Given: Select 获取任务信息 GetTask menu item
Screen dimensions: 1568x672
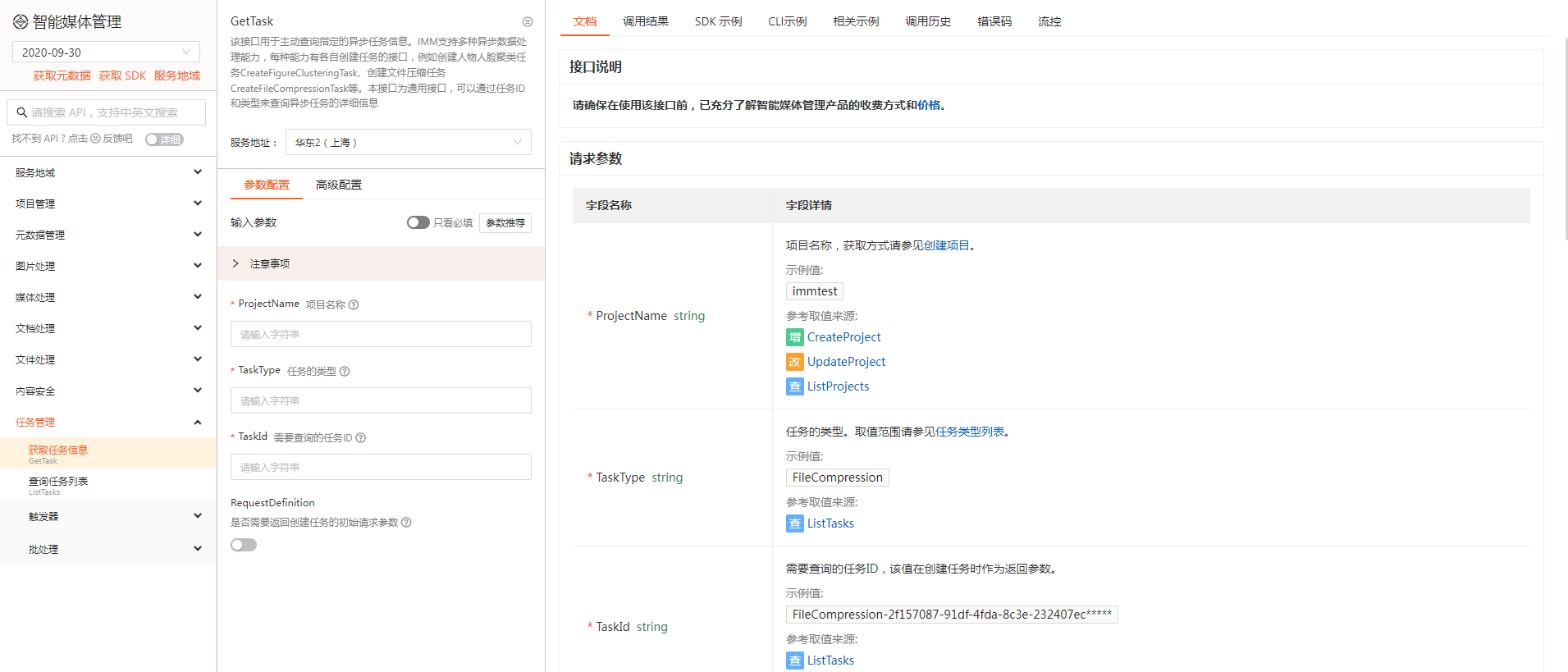Looking at the screenshot, I should pyautogui.click(x=108, y=453).
